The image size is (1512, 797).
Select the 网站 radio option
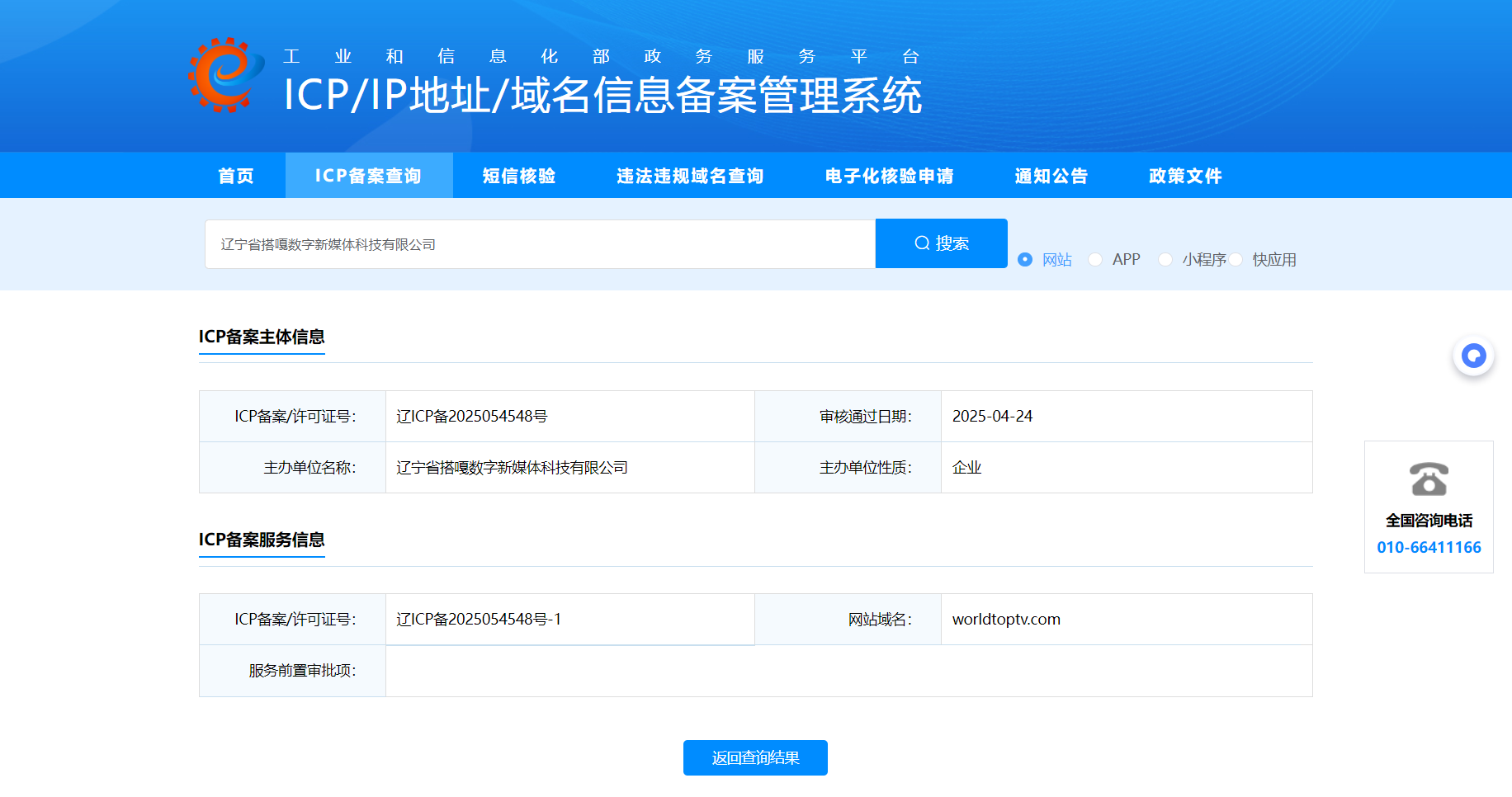(x=1025, y=259)
